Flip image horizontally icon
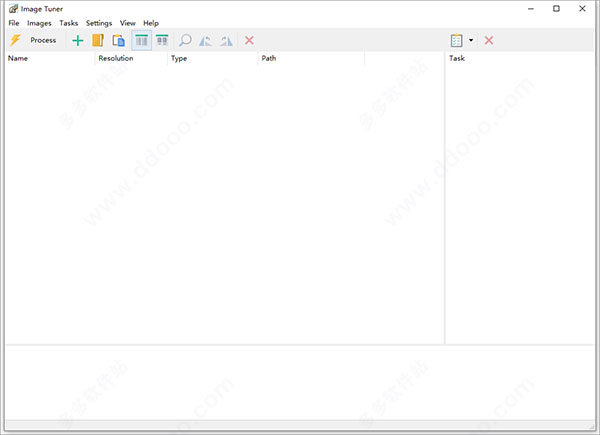 pos(226,40)
